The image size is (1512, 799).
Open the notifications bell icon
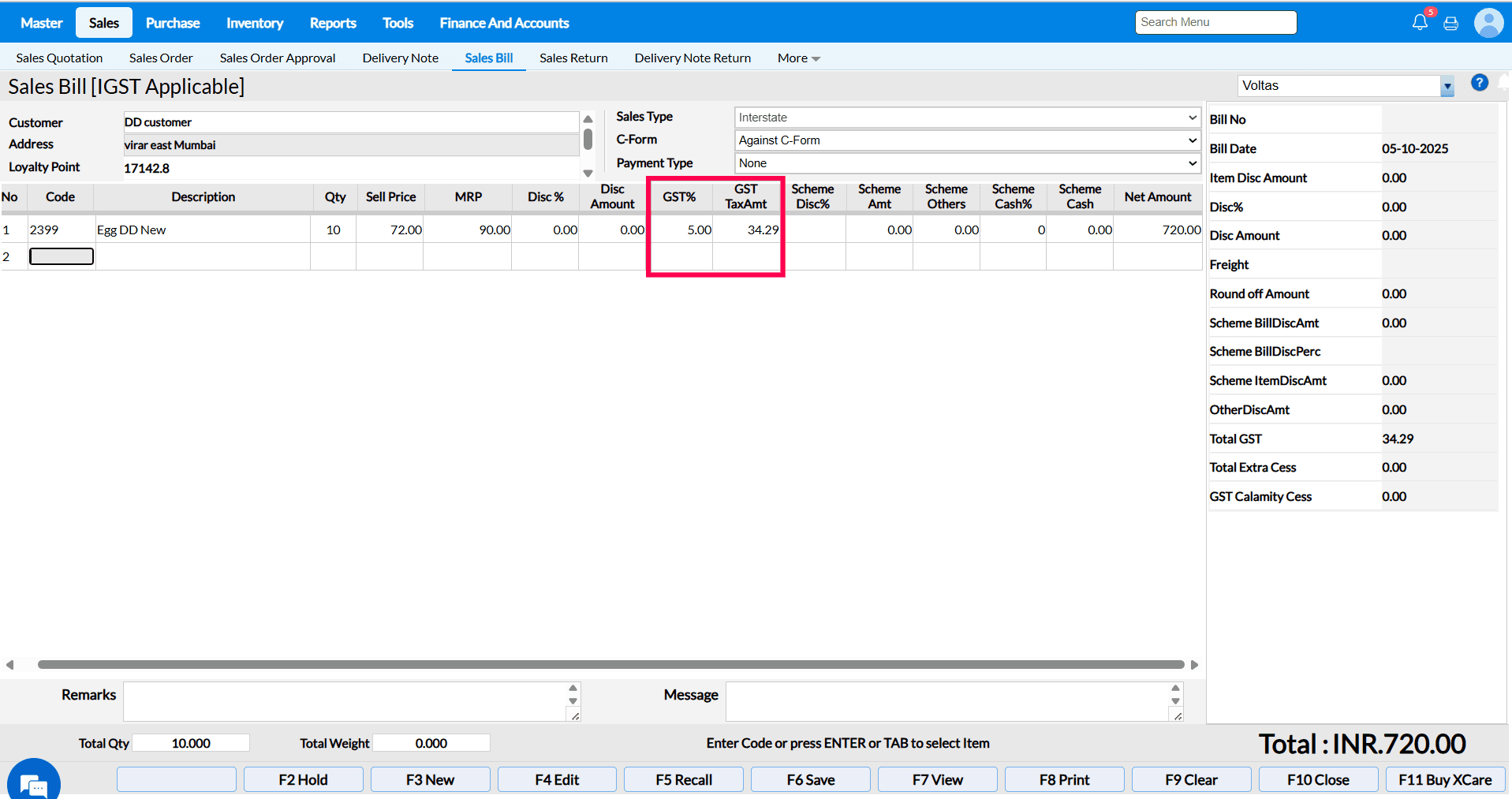(1420, 23)
